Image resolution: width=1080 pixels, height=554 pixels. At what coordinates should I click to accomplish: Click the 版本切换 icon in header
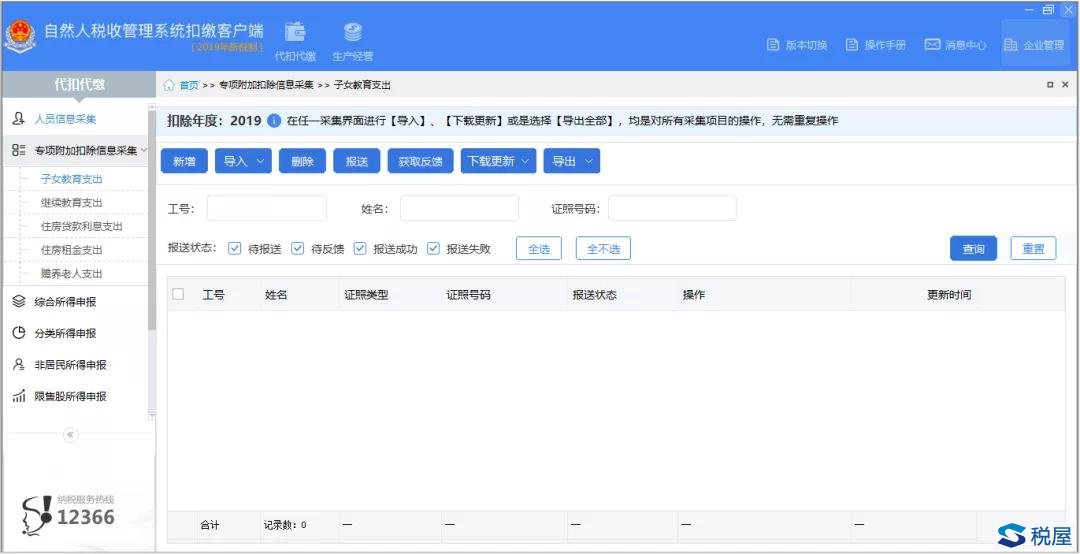773,45
